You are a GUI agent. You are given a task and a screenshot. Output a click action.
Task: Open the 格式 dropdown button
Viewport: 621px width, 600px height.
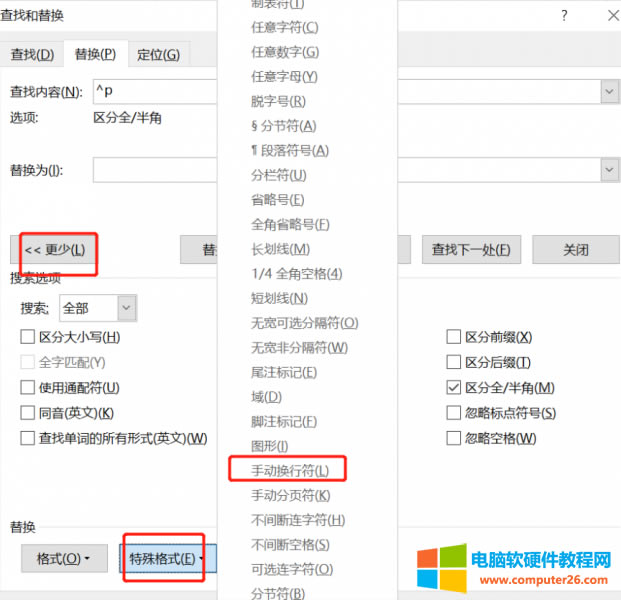click(64, 558)
